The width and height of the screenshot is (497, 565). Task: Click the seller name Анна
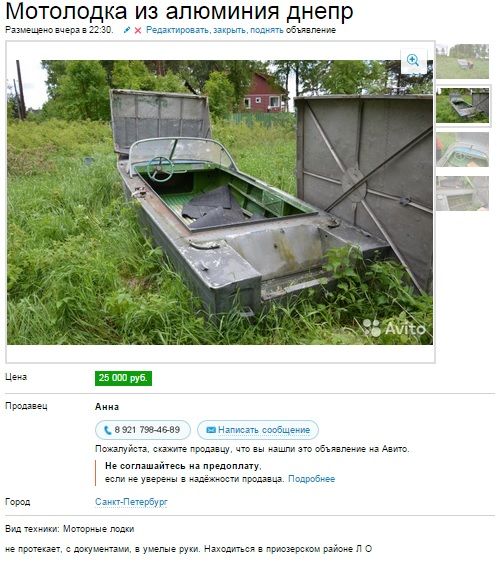[107, 407]
